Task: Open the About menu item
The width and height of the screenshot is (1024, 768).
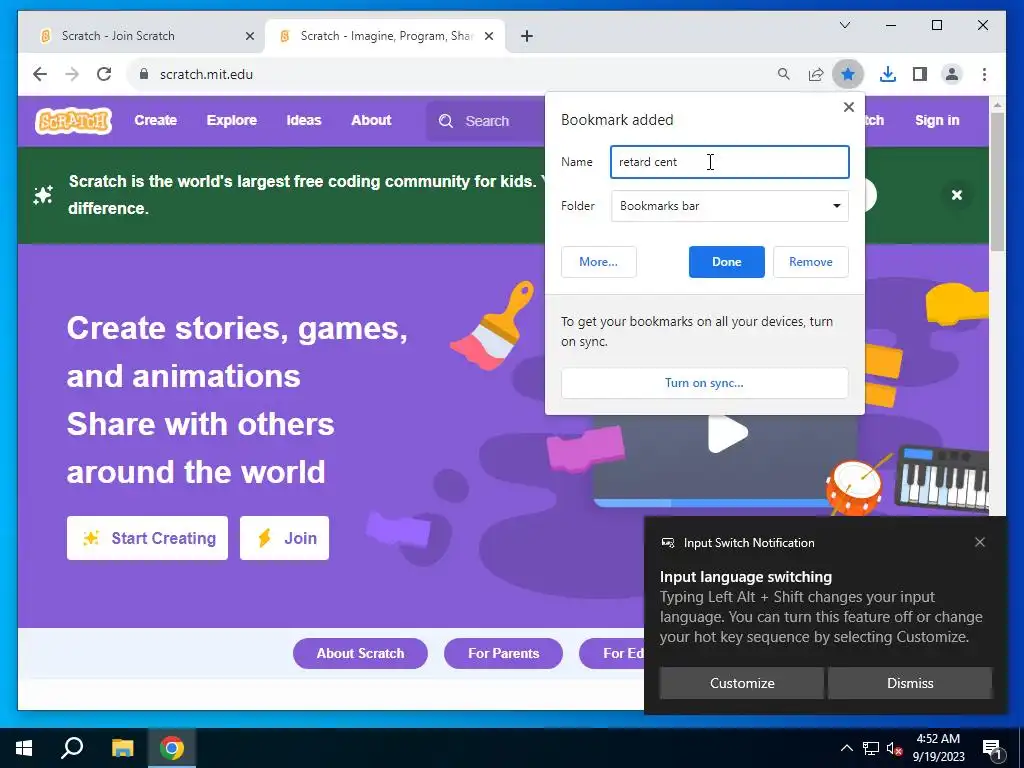Action: tap(371, 120)
